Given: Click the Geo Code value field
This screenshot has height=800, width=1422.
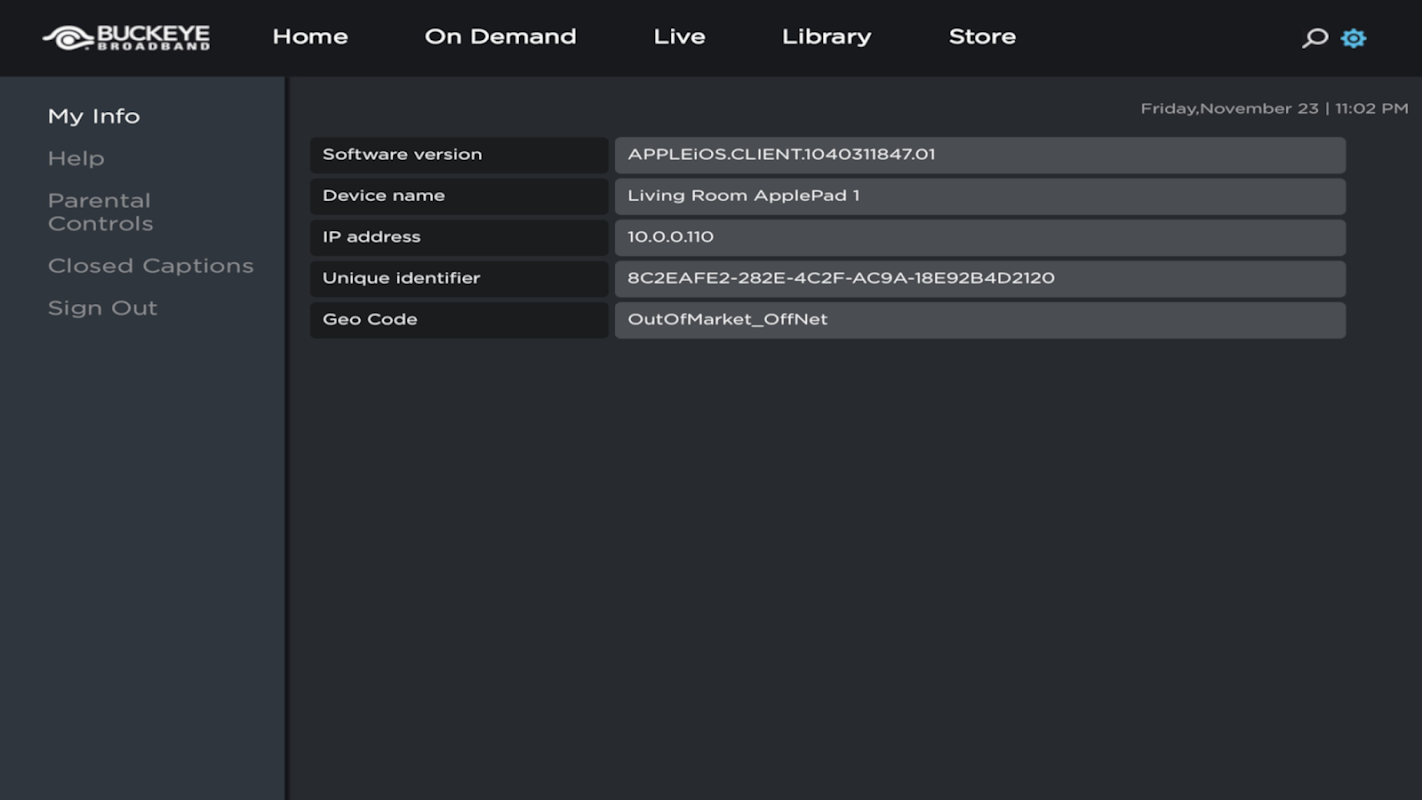Looking at the screenshot, I should coord(980,320).
